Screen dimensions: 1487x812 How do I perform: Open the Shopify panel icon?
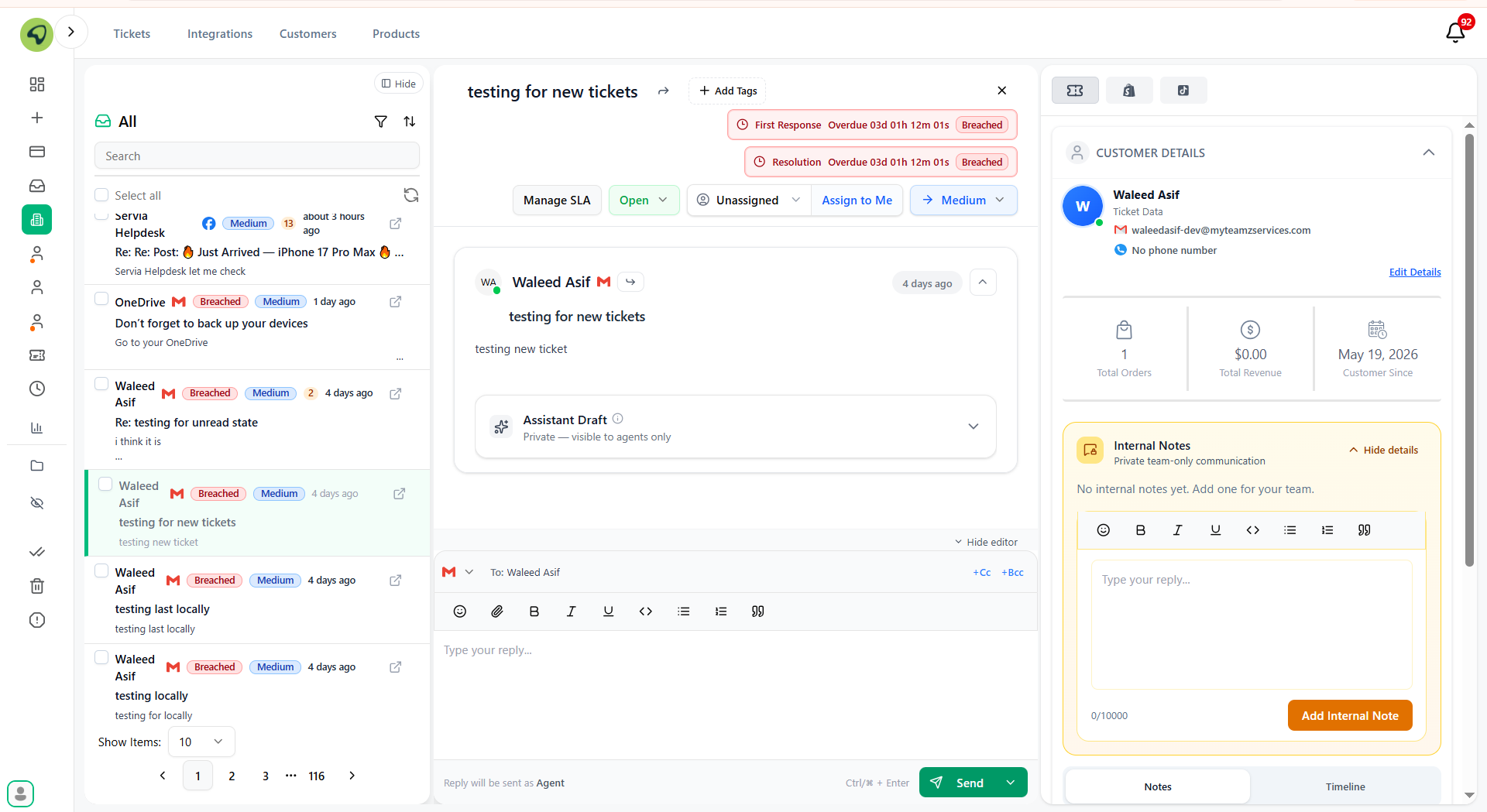click(x=1129, y=91)
